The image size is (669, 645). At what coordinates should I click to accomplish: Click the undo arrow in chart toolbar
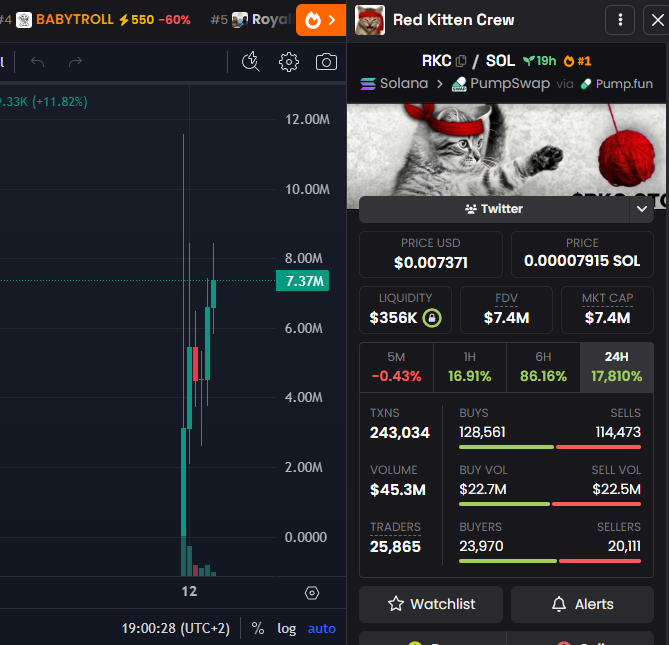(38, 62)
